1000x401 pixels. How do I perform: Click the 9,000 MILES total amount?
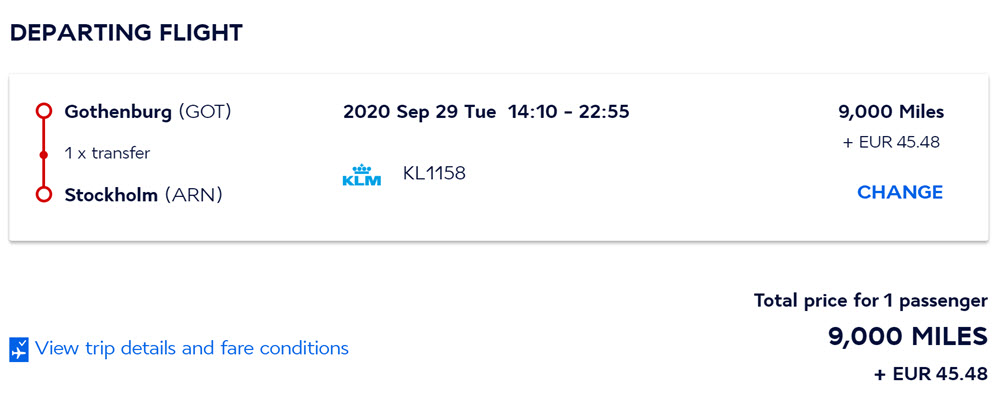[x=908, y=336]
